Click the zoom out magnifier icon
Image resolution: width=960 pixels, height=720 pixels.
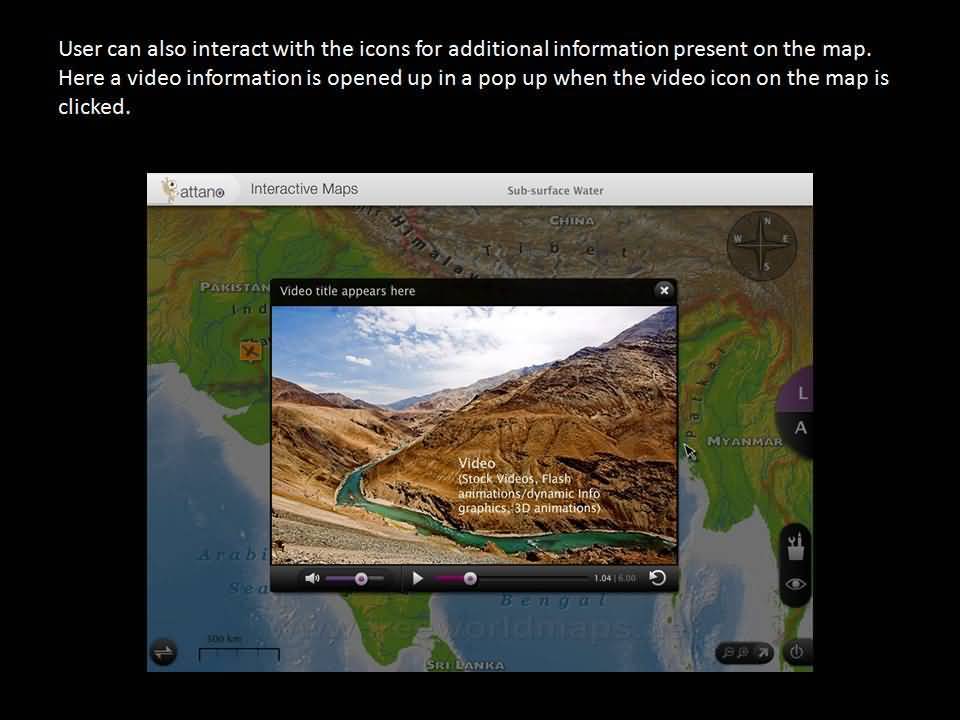tap(727, 653)
